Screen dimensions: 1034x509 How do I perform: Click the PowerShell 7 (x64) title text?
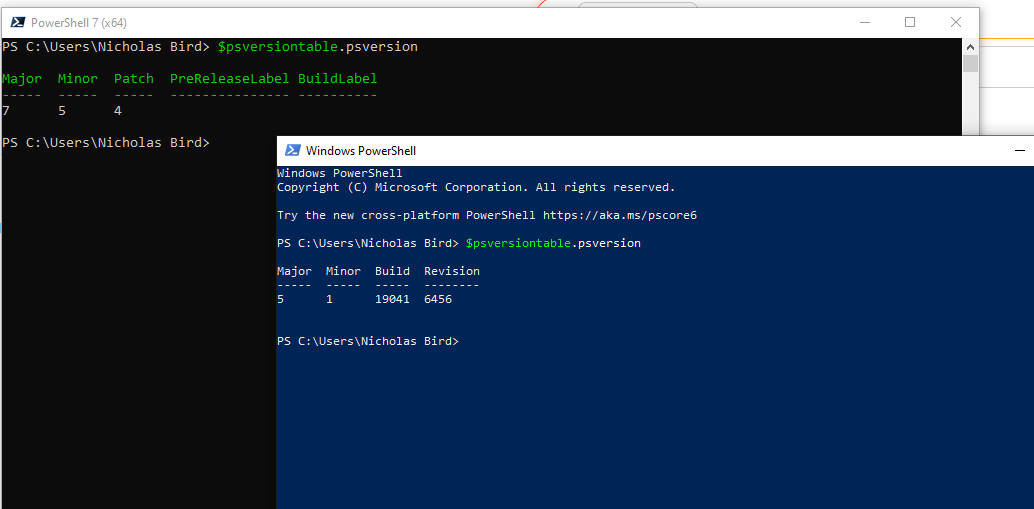tap(79, 22)
